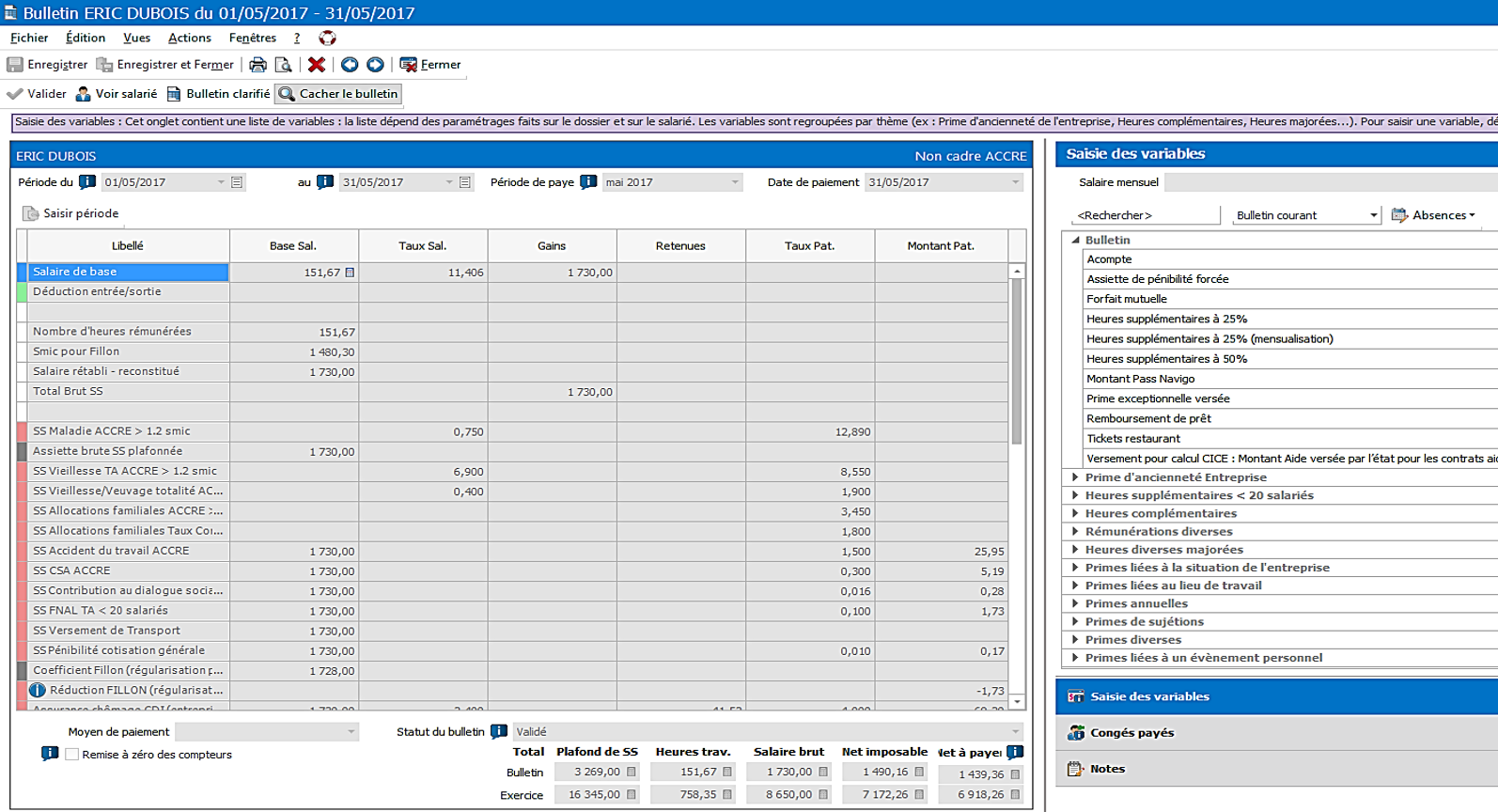Go to next bulletin arrow

(x=375, y=65)
